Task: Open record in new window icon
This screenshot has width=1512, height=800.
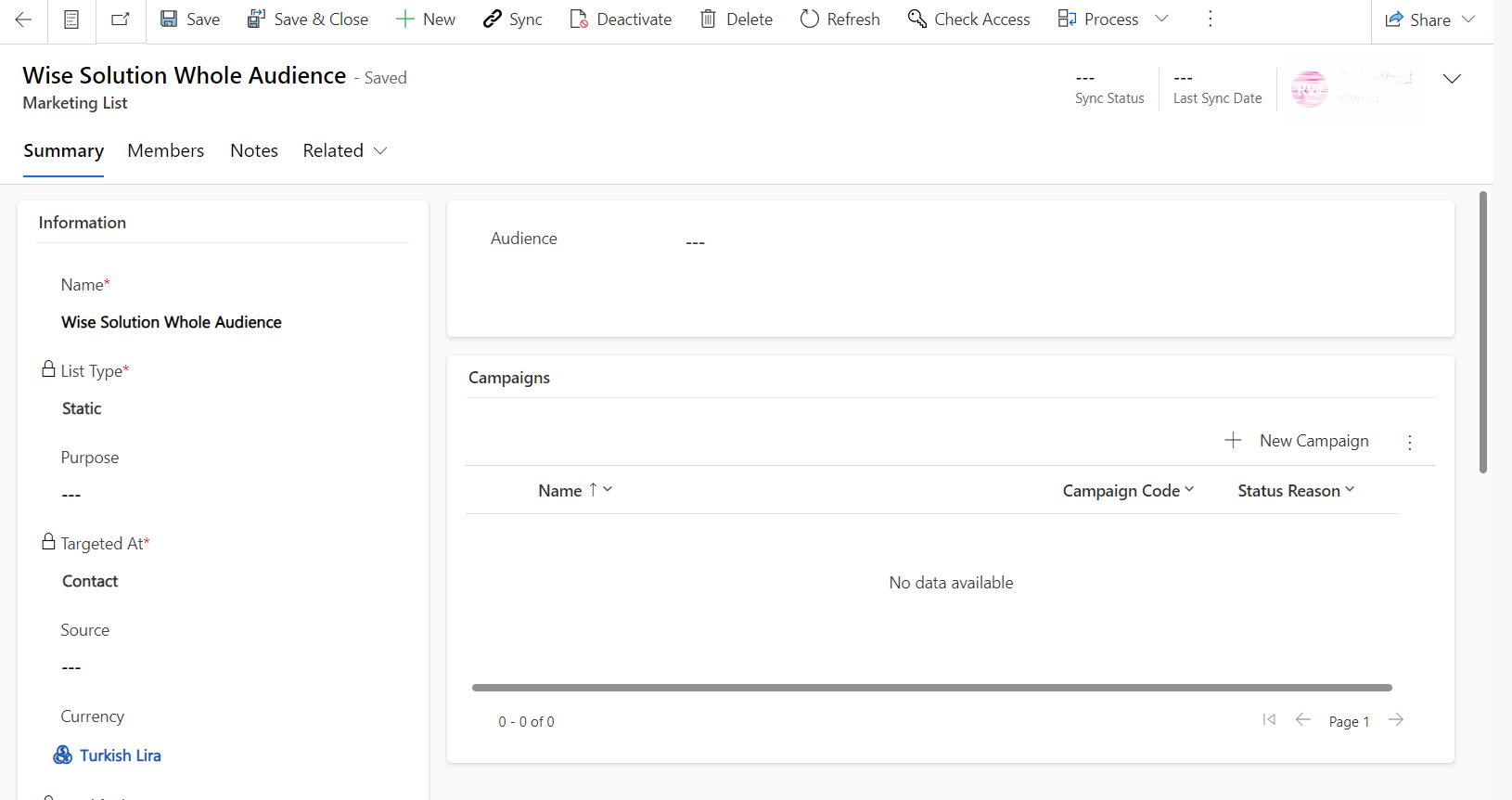Action: pyautogui.click(x=121, y=19)
